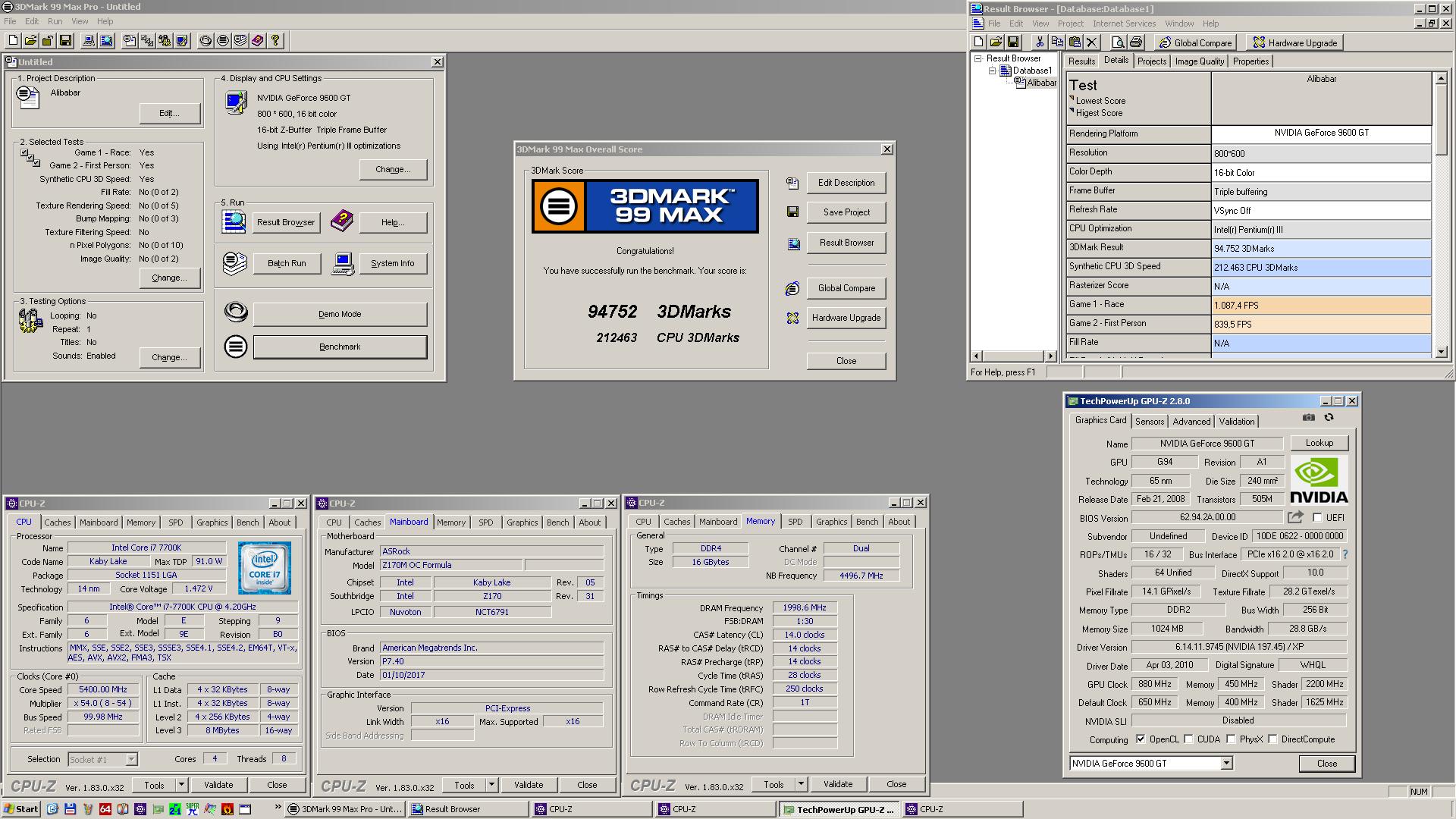
Task: Click the Run Benchmark logo icon in 3DMark toolbar
Action: click(222, 40)
